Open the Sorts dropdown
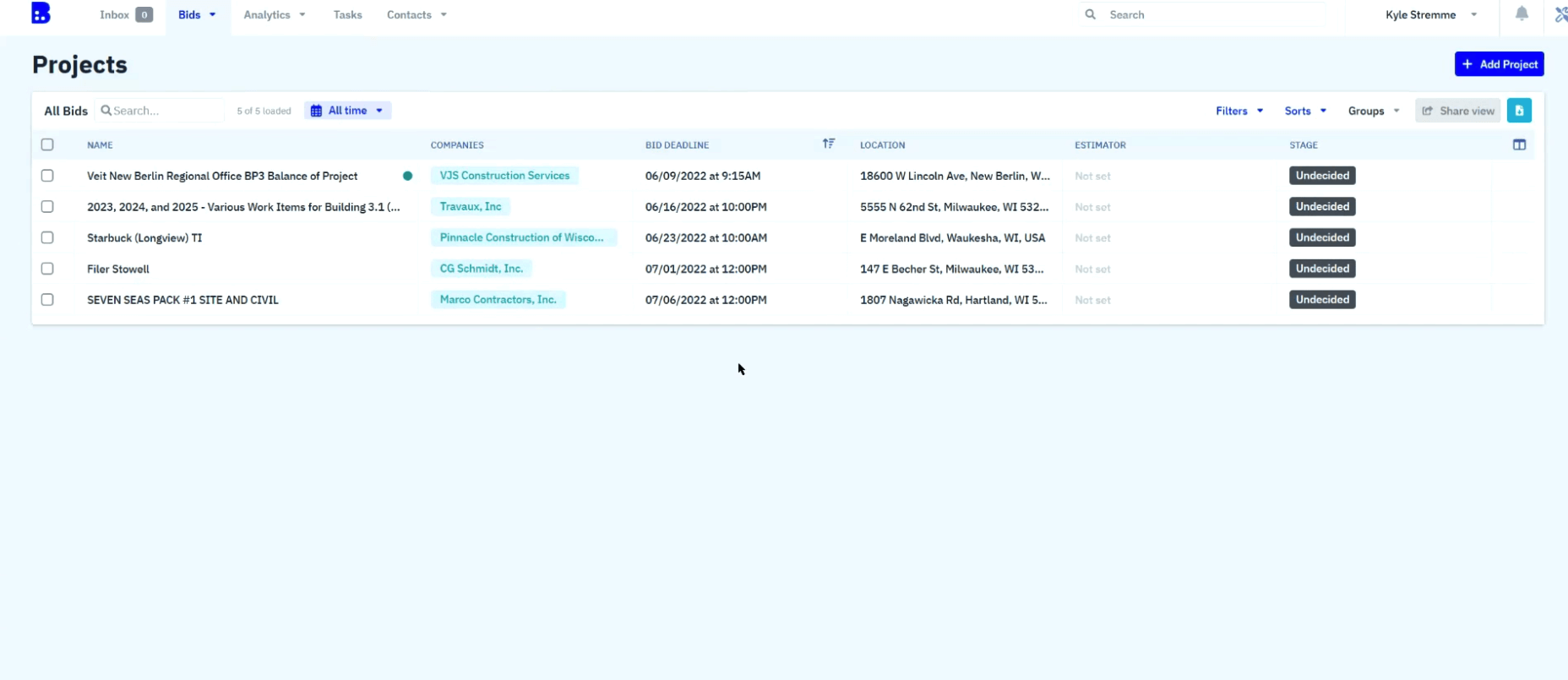 point(1305,111)
